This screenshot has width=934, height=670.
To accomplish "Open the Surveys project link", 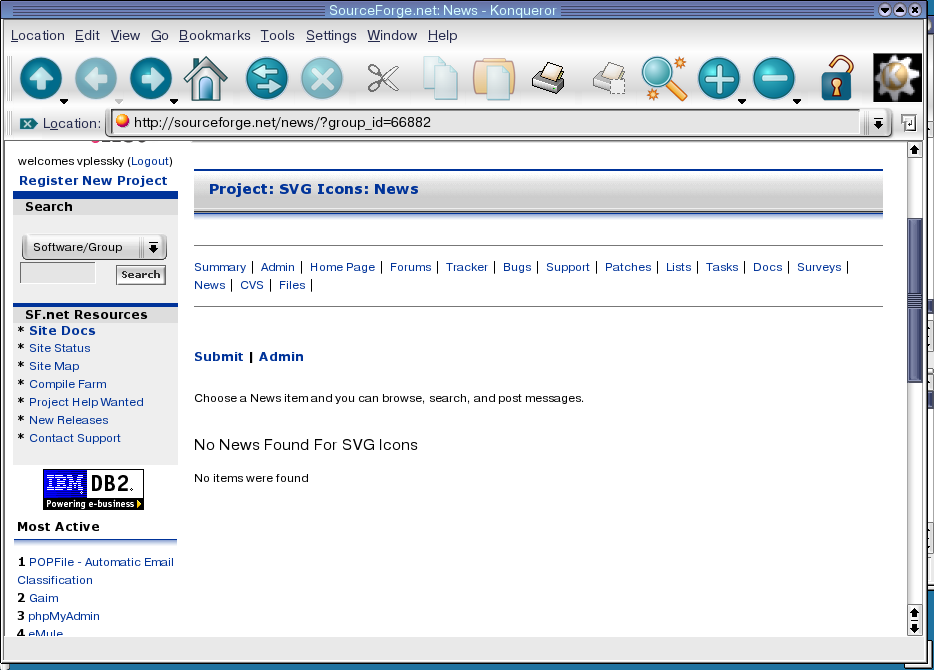I will click(x=819, y=267).
